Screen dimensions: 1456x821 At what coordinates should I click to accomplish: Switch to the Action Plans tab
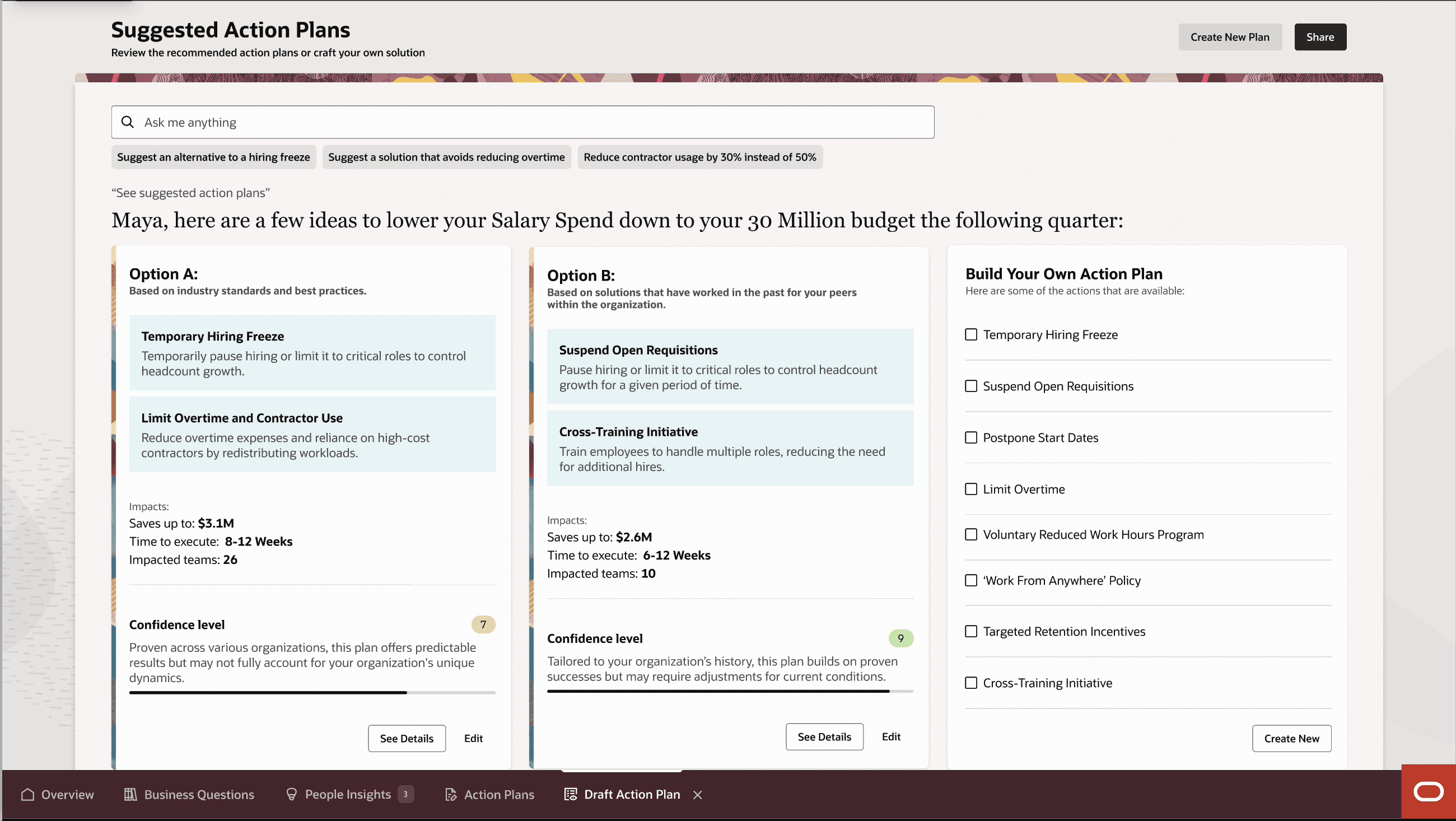coord(489,795)
